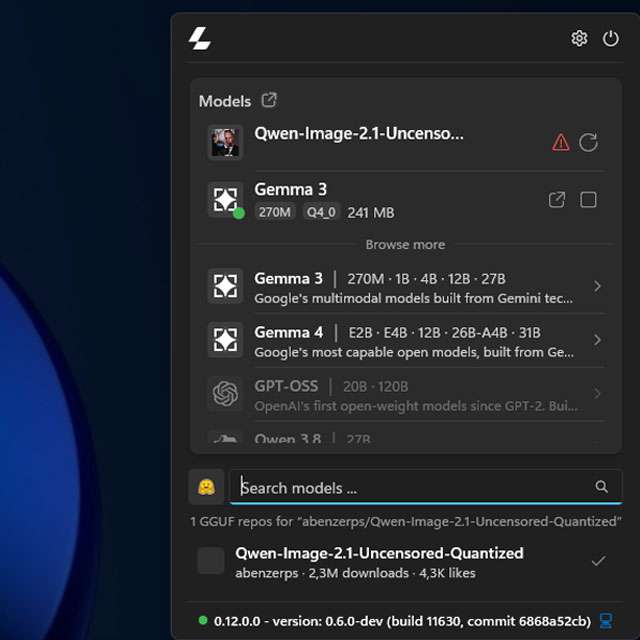Open settings via the gear icon

click(x=579, y=38)
